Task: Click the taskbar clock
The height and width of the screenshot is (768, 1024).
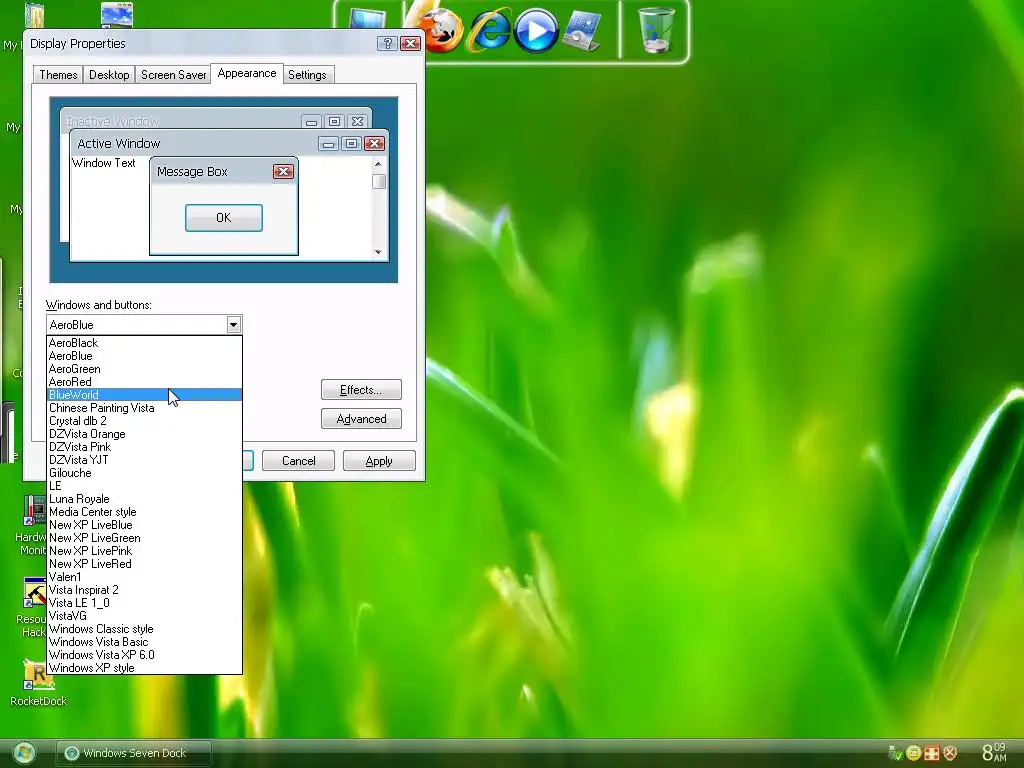Action: 994,752
